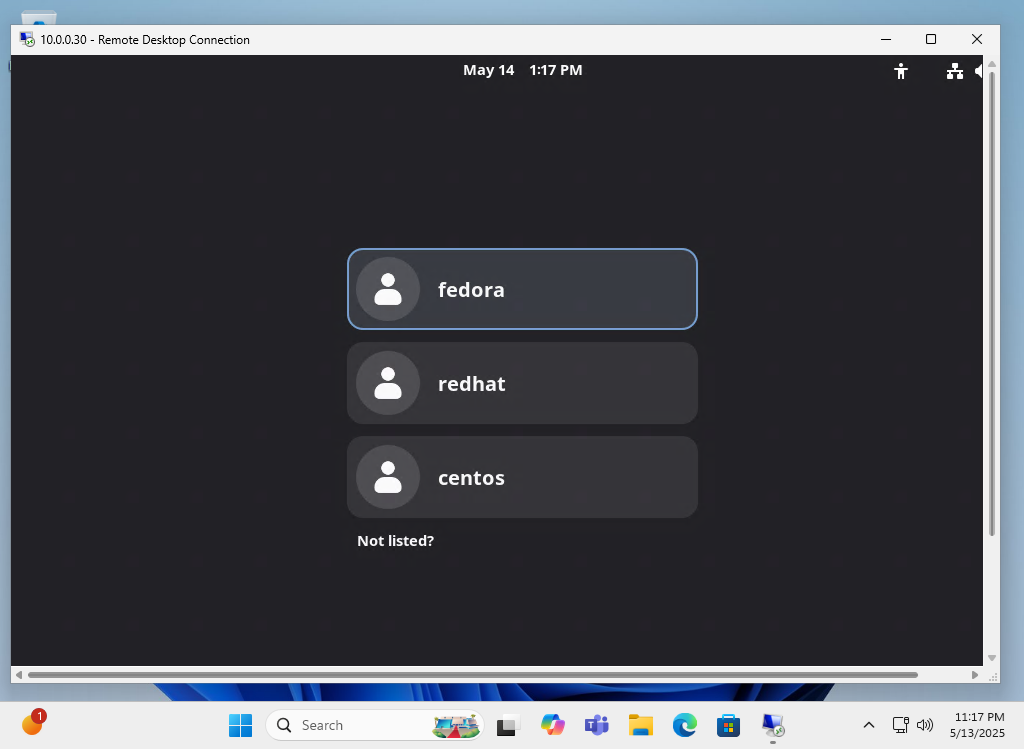Click the taskbar Search box

(375, 725)
